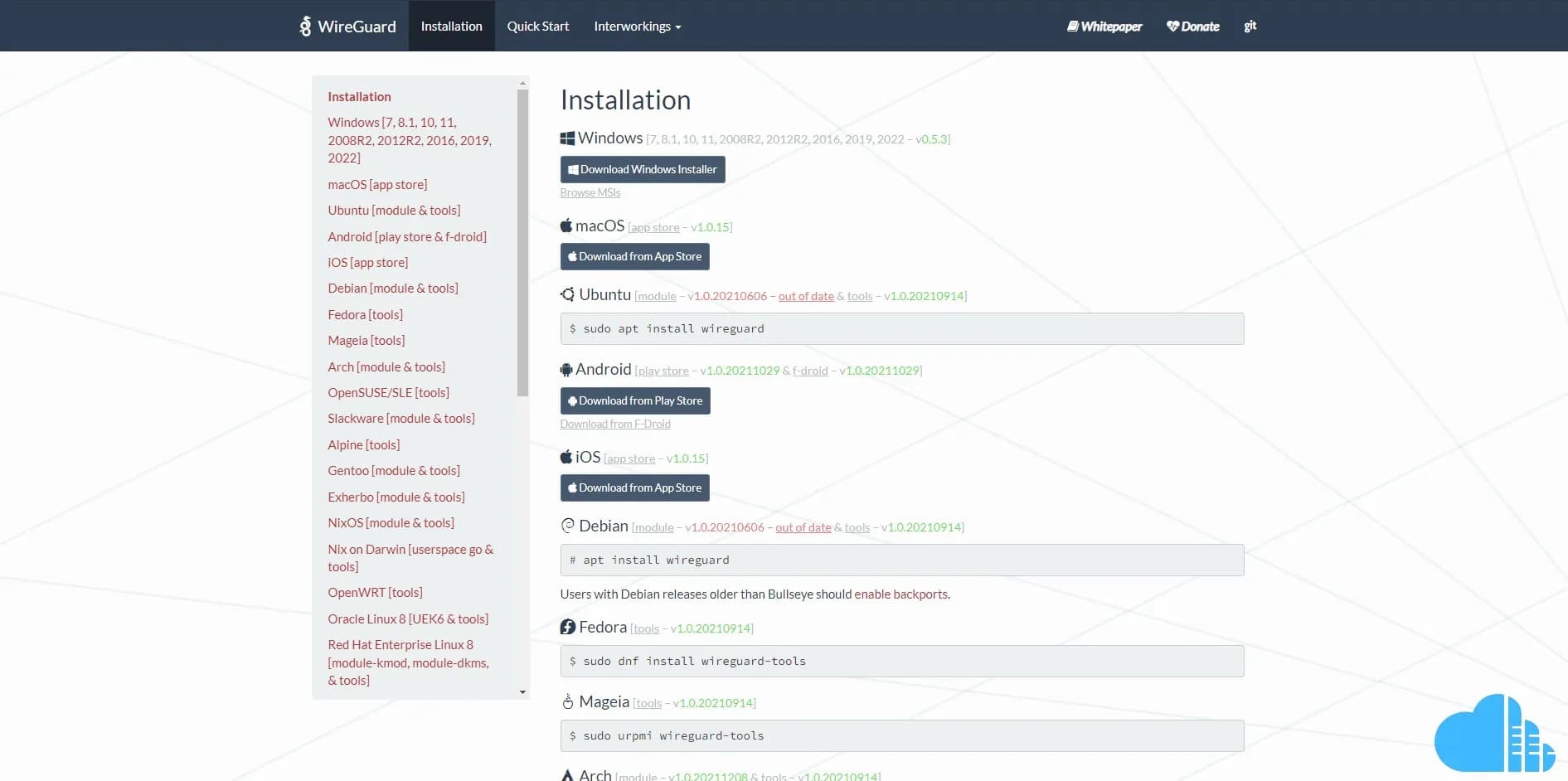Click the sidebar scrollbar up arrow

pos(522,83)
